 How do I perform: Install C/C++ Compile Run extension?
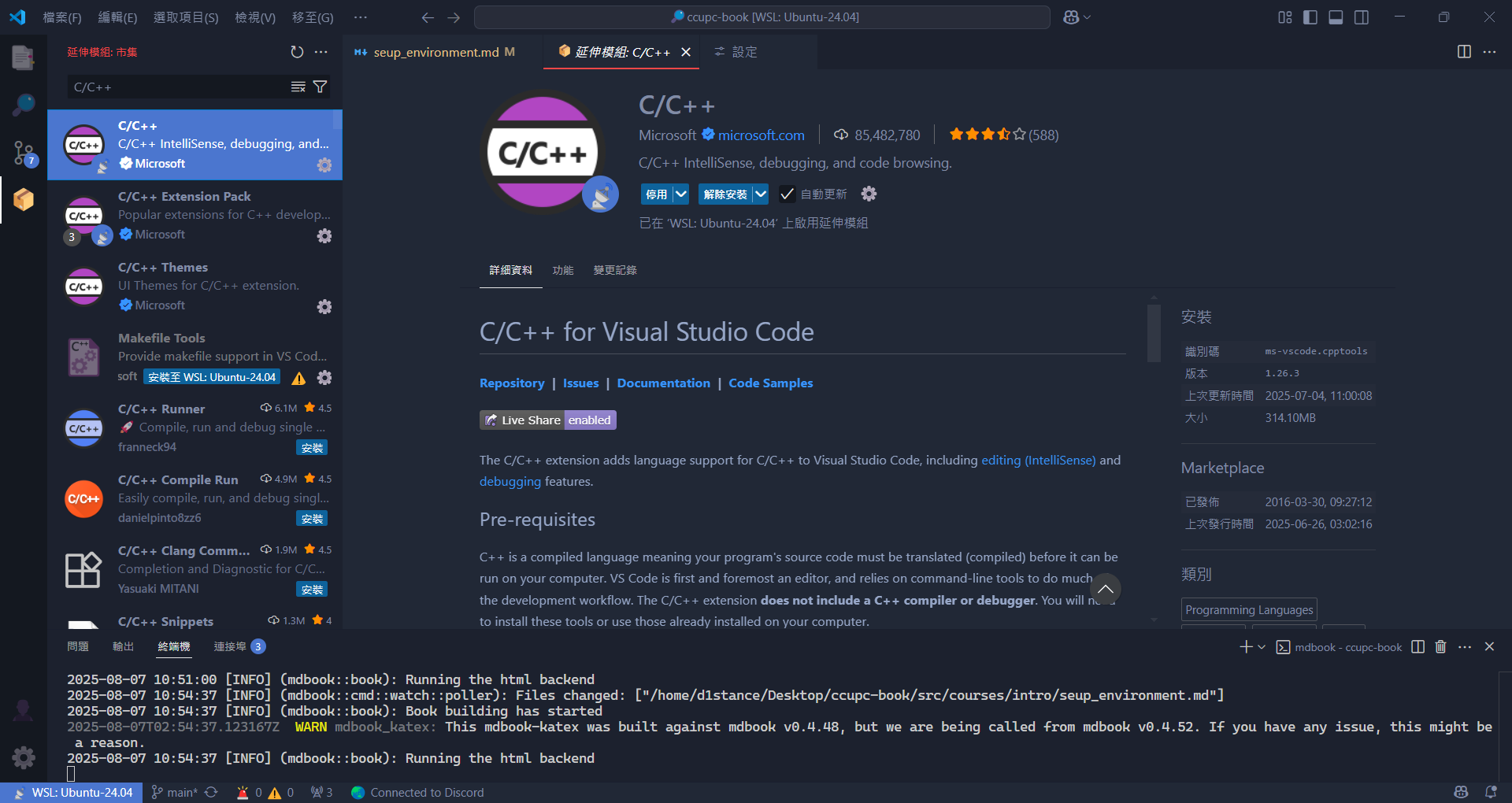(x=312, y=519)
